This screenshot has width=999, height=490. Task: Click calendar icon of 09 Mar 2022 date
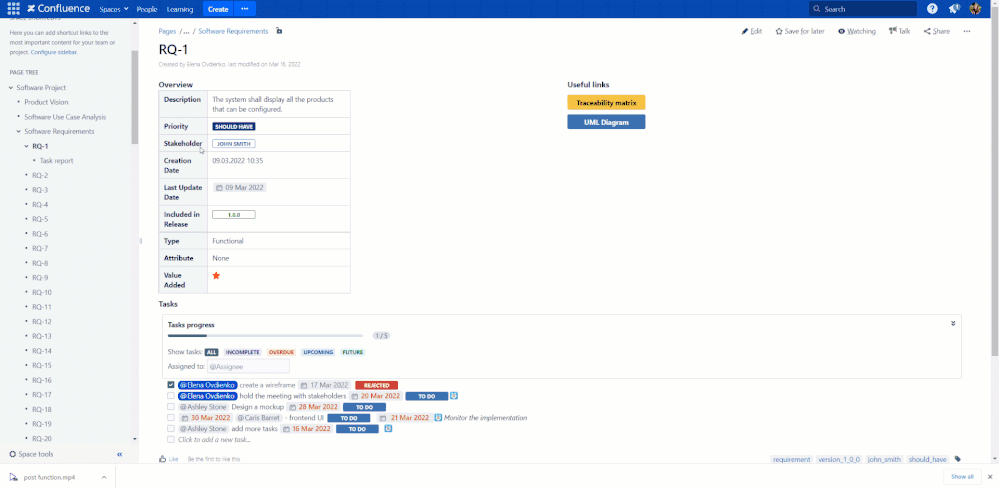219,188
